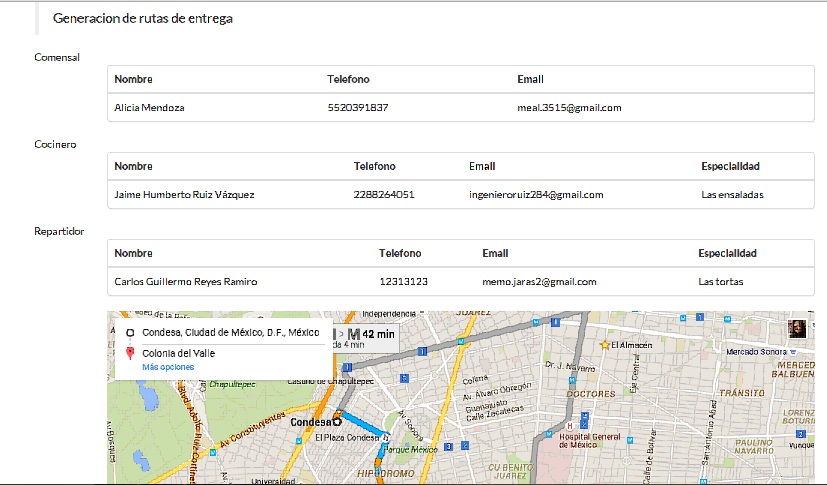The height and width of the screenshot is (485, 827).
Task: Click the email ingenieroruiz284@gmail.com
Action: click(x=536, y=195)
